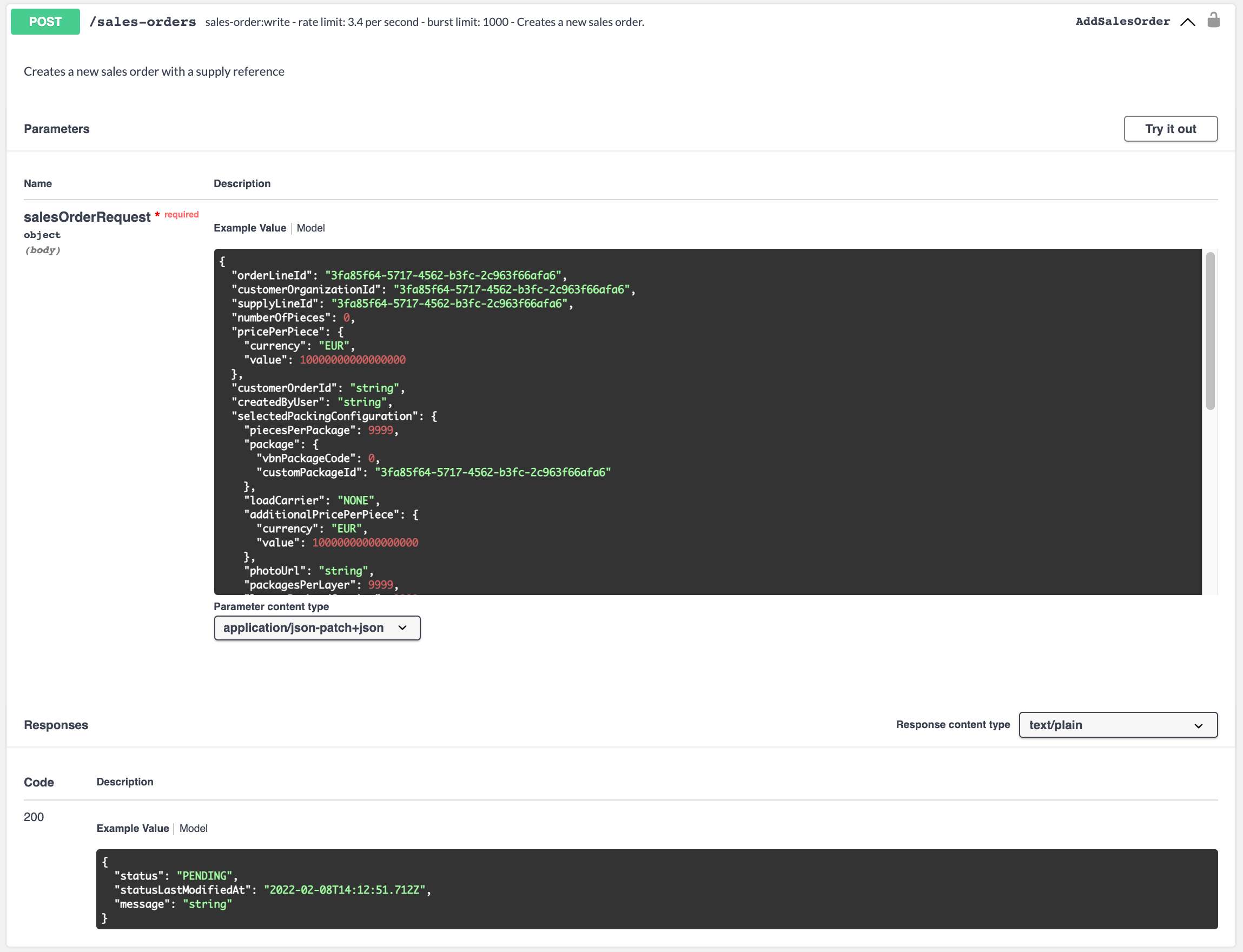Click the chevron in text/plain dropdown
Viewport: 1243px width, 952px height.
(x=1198, y=725)
